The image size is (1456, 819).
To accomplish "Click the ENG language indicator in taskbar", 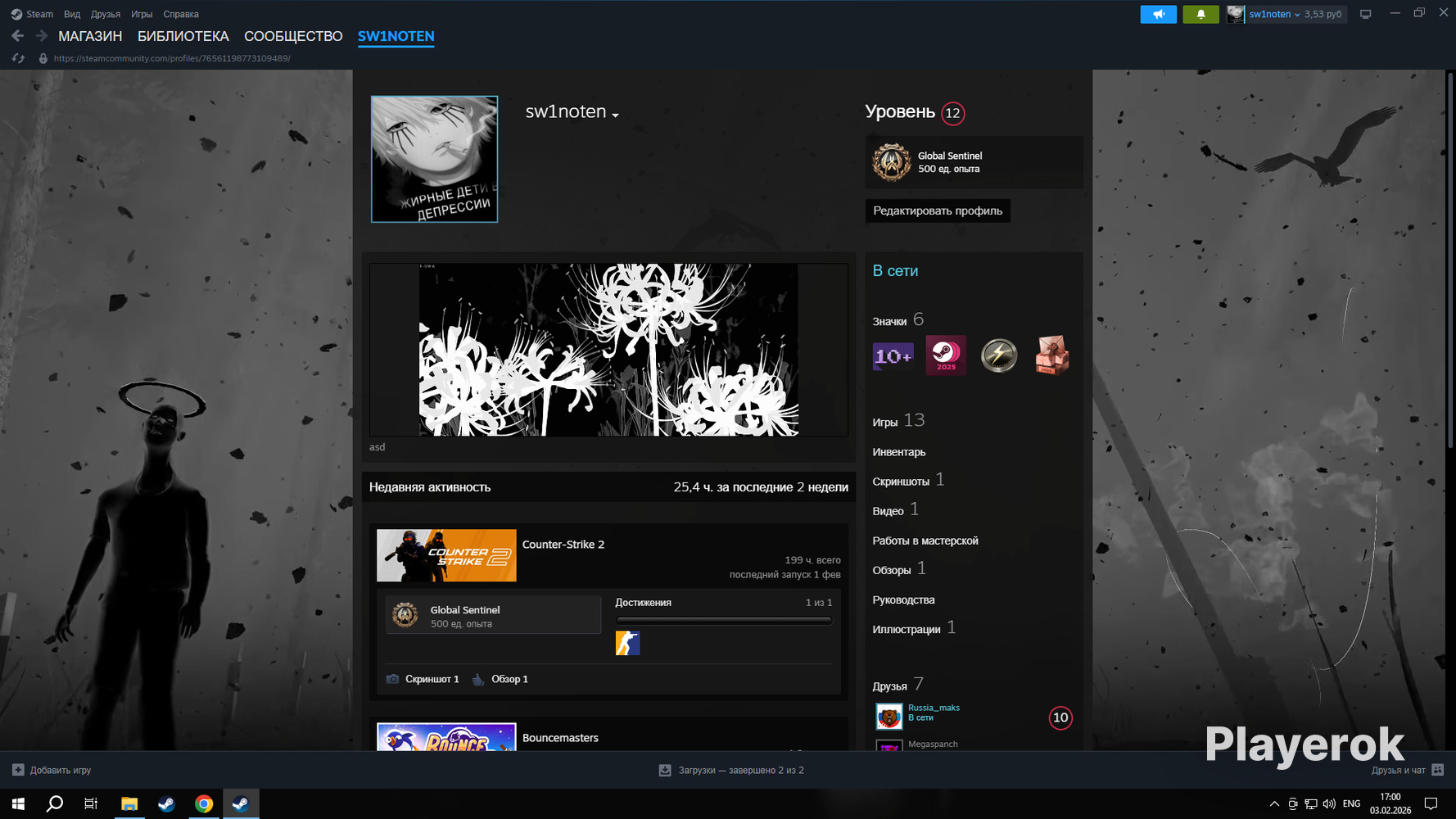I will click(x=1352, y=804).
